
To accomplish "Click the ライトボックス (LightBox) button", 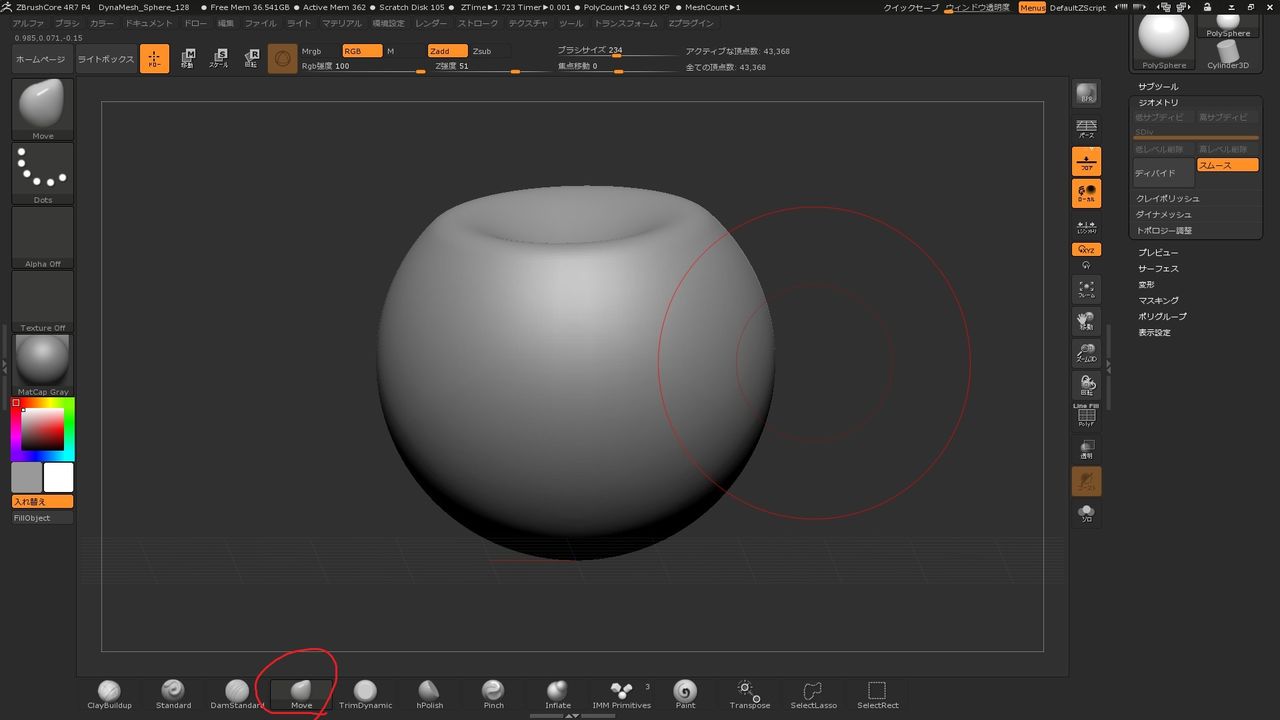I will click(x=106, y=60).
